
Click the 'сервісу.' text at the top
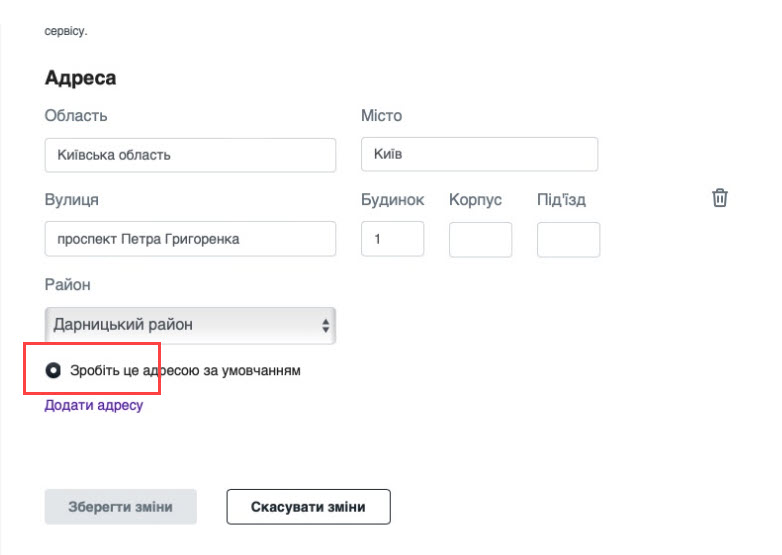(66, 31)
